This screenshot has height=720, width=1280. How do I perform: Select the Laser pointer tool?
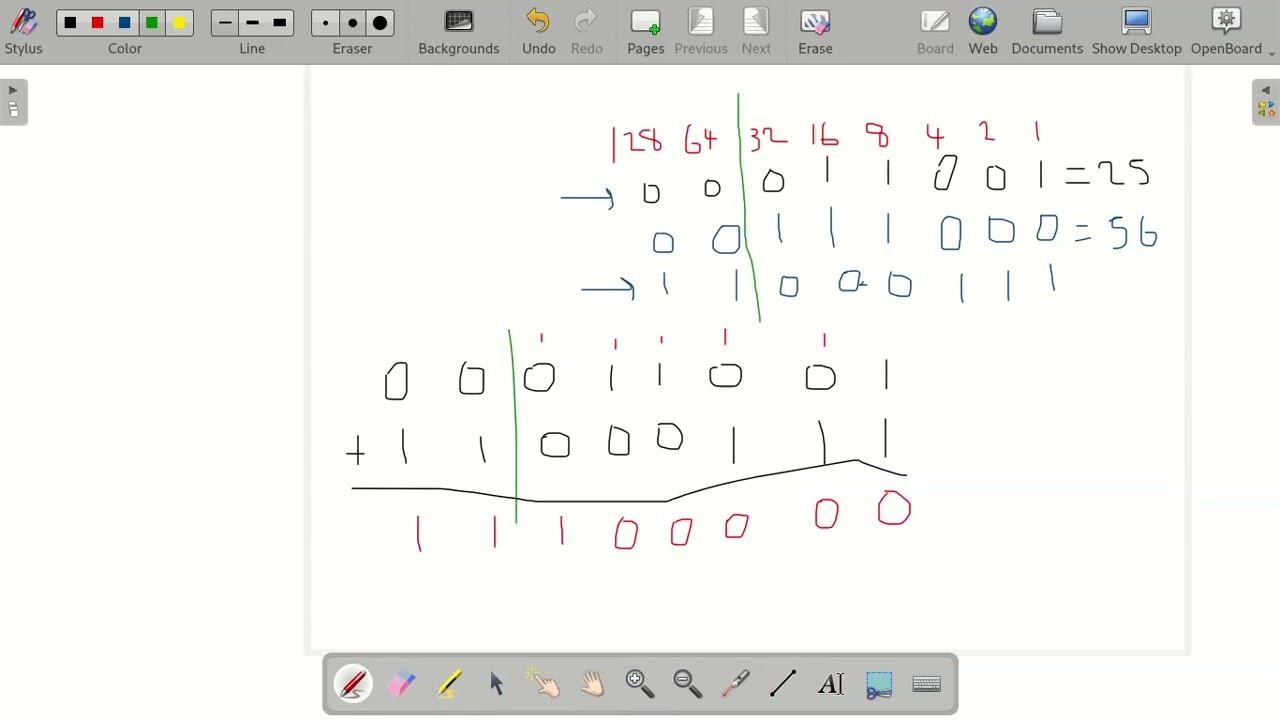tap(736, 684)
